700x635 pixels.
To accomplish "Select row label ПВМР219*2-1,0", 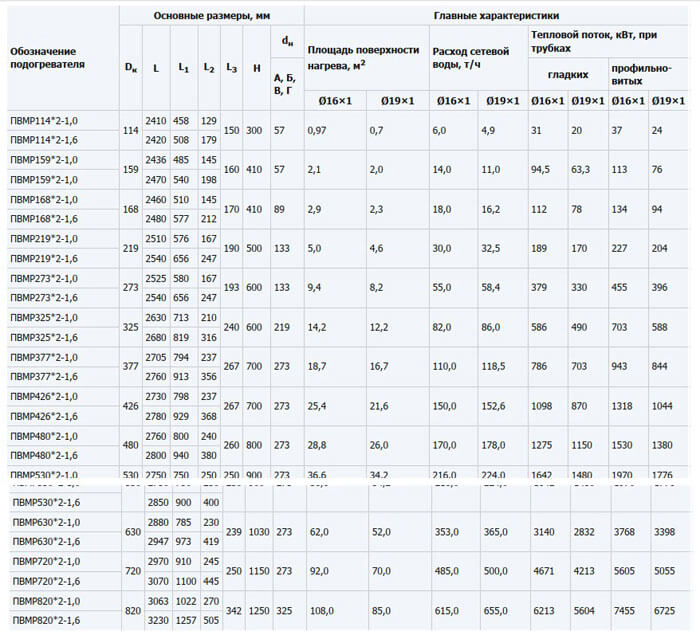I will click(x=43, y=239).
